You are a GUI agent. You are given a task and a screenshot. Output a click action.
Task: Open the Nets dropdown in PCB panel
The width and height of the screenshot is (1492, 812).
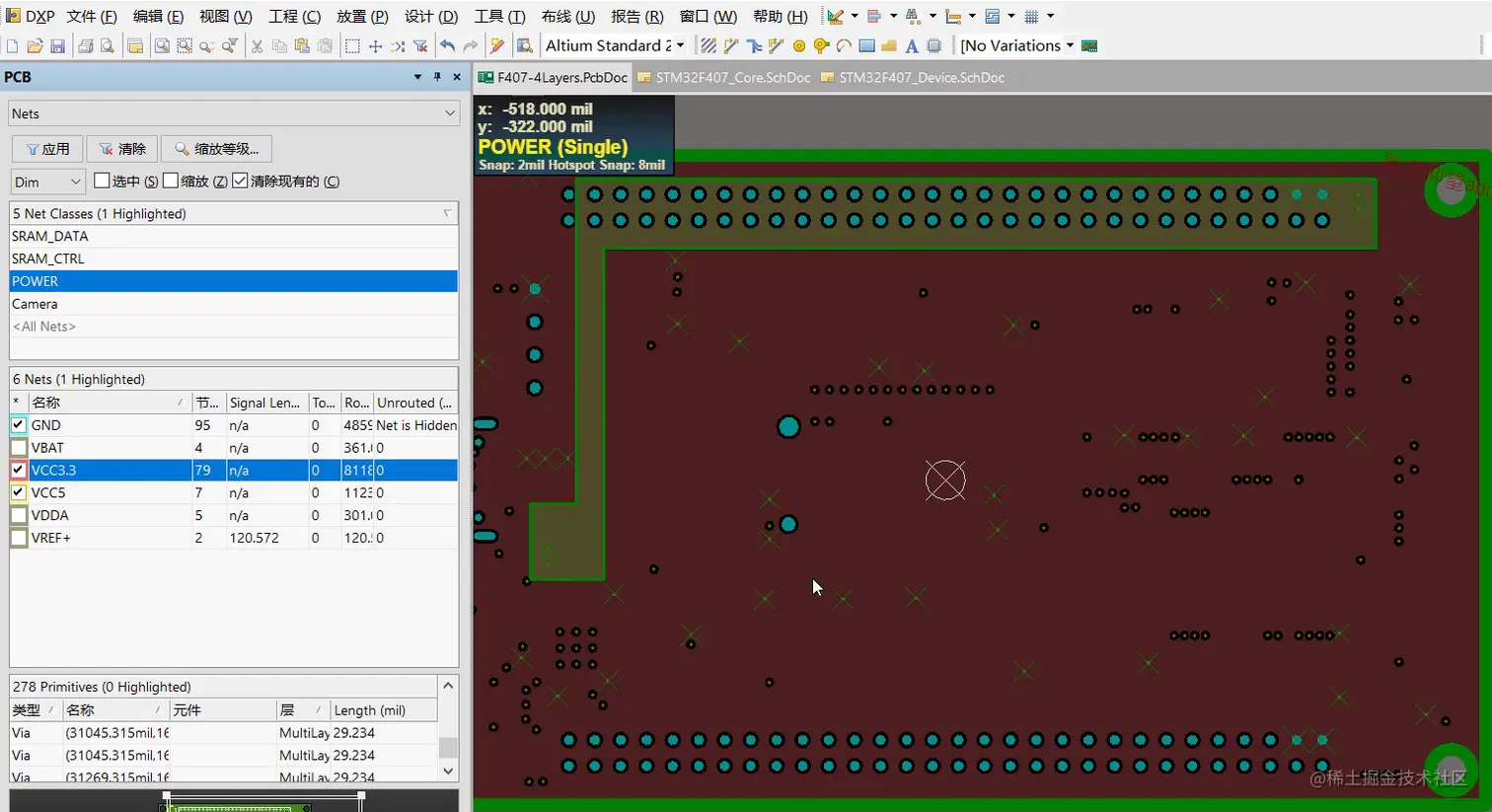tap(450, 114)
